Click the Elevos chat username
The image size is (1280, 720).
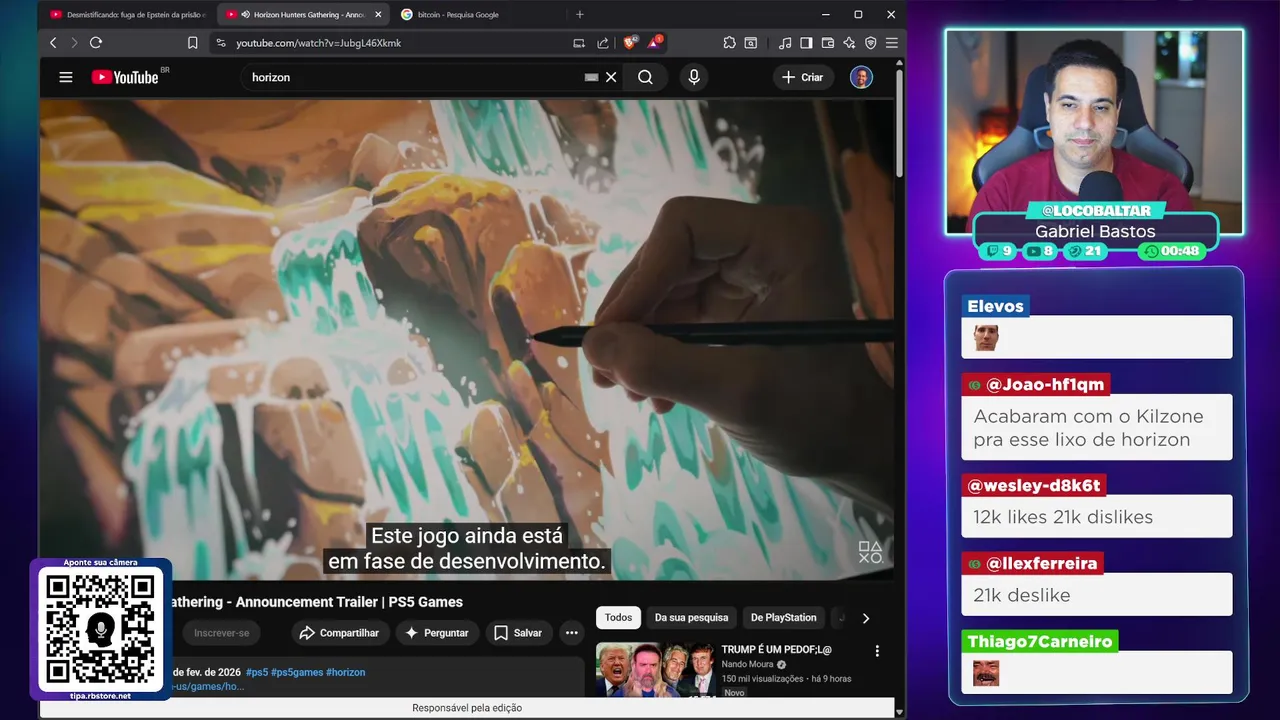(x=995, y=306)
